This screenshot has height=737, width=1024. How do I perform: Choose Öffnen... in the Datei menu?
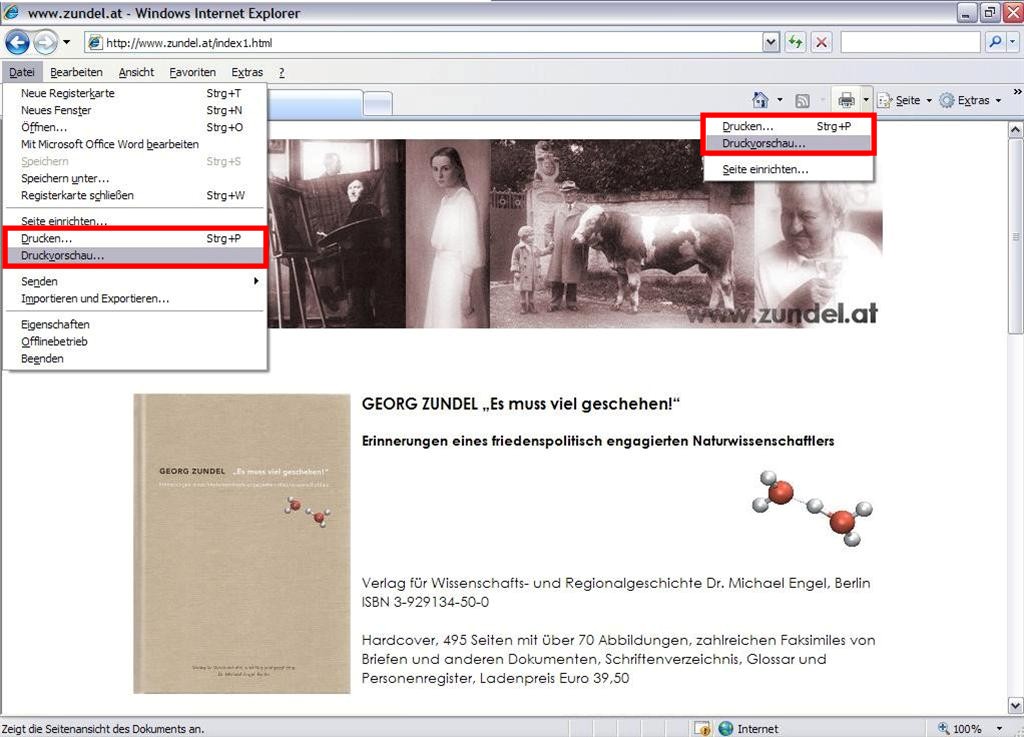135,127
